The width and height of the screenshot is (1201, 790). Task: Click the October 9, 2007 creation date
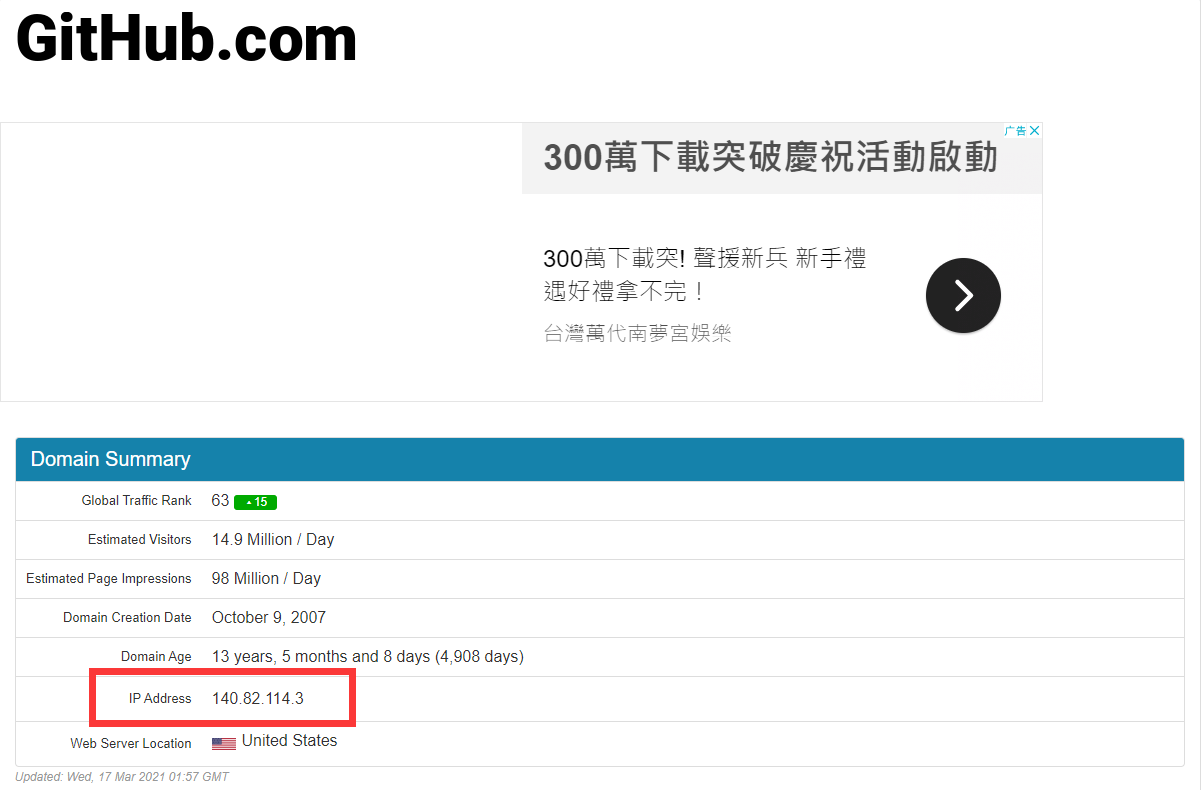(x=268, y=617)
